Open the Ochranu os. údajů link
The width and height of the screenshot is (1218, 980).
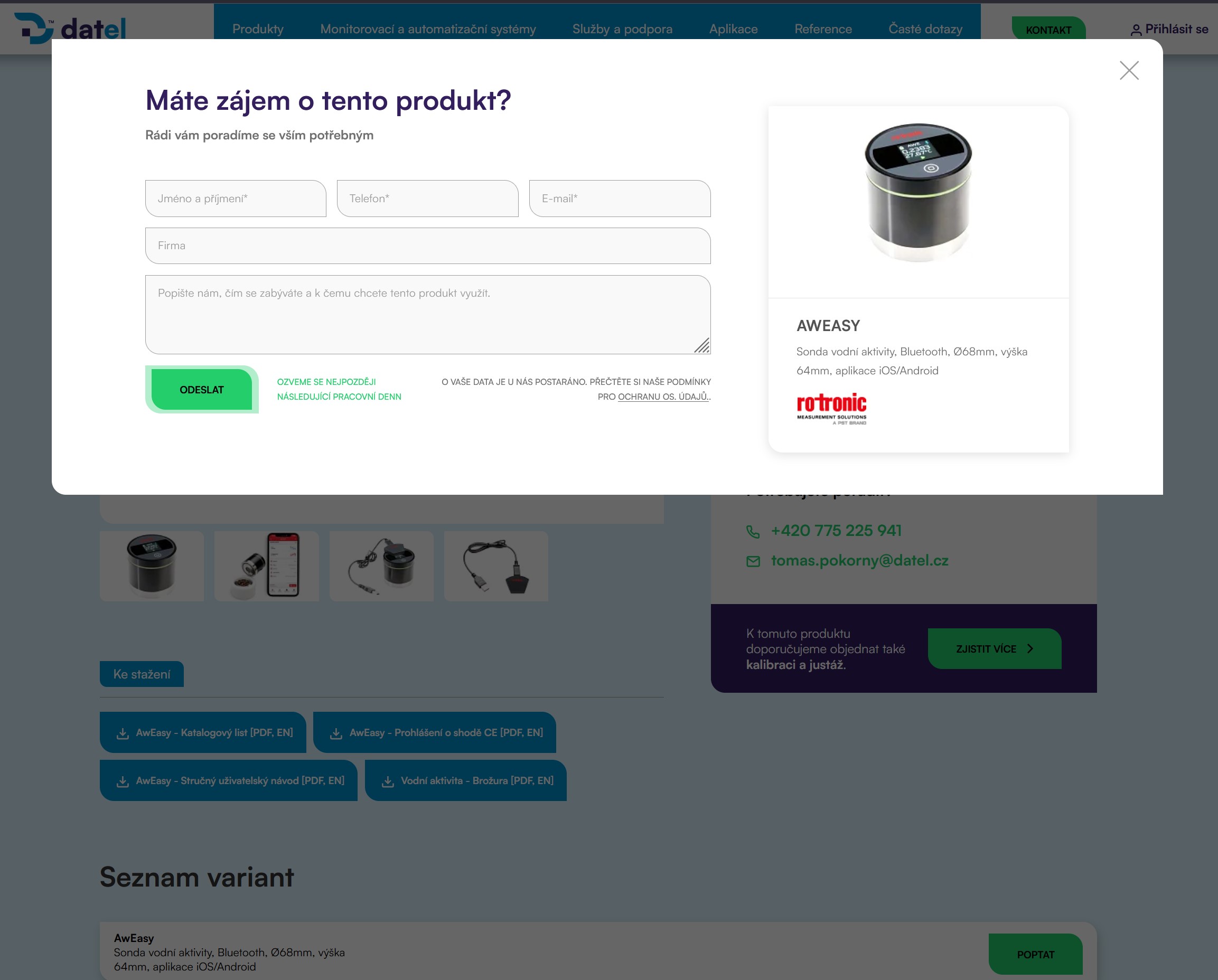point(663,397)
